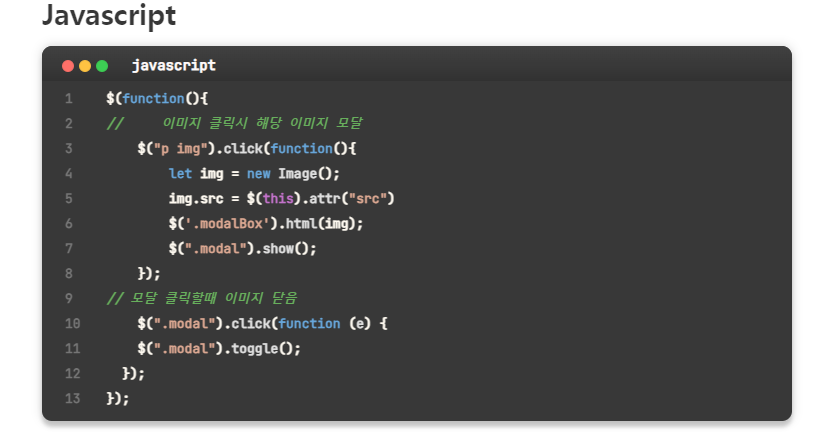Click the yellow dot in code block header
Viewport: 819px width, 437px height.
coord(85,66)
